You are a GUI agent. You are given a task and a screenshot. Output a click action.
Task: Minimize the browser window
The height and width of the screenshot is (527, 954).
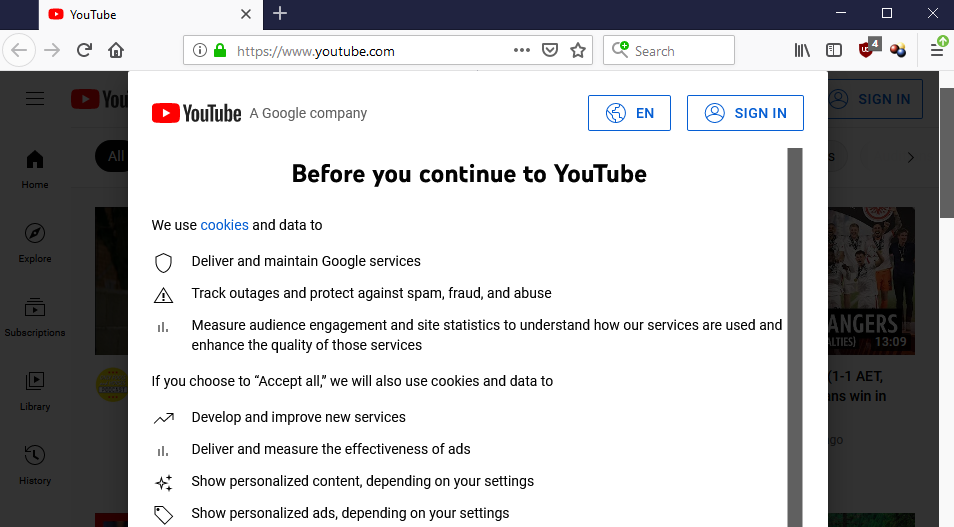[841, 13]
